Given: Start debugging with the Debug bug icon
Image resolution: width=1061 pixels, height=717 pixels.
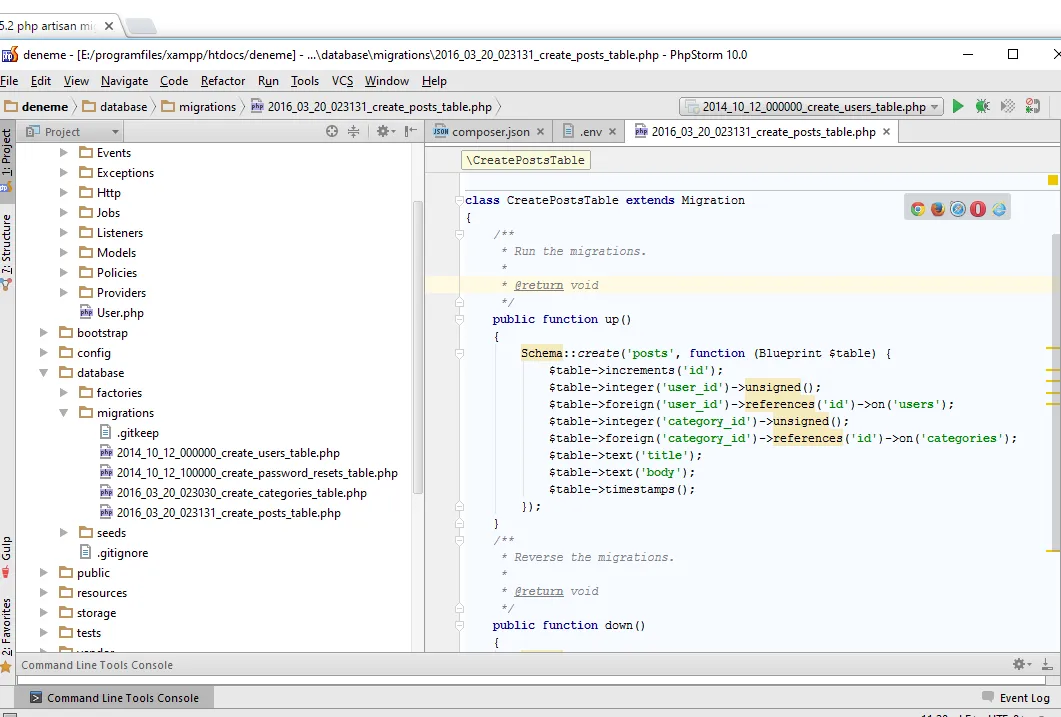Looking at the screenshot, I should [x=983, y=106].
